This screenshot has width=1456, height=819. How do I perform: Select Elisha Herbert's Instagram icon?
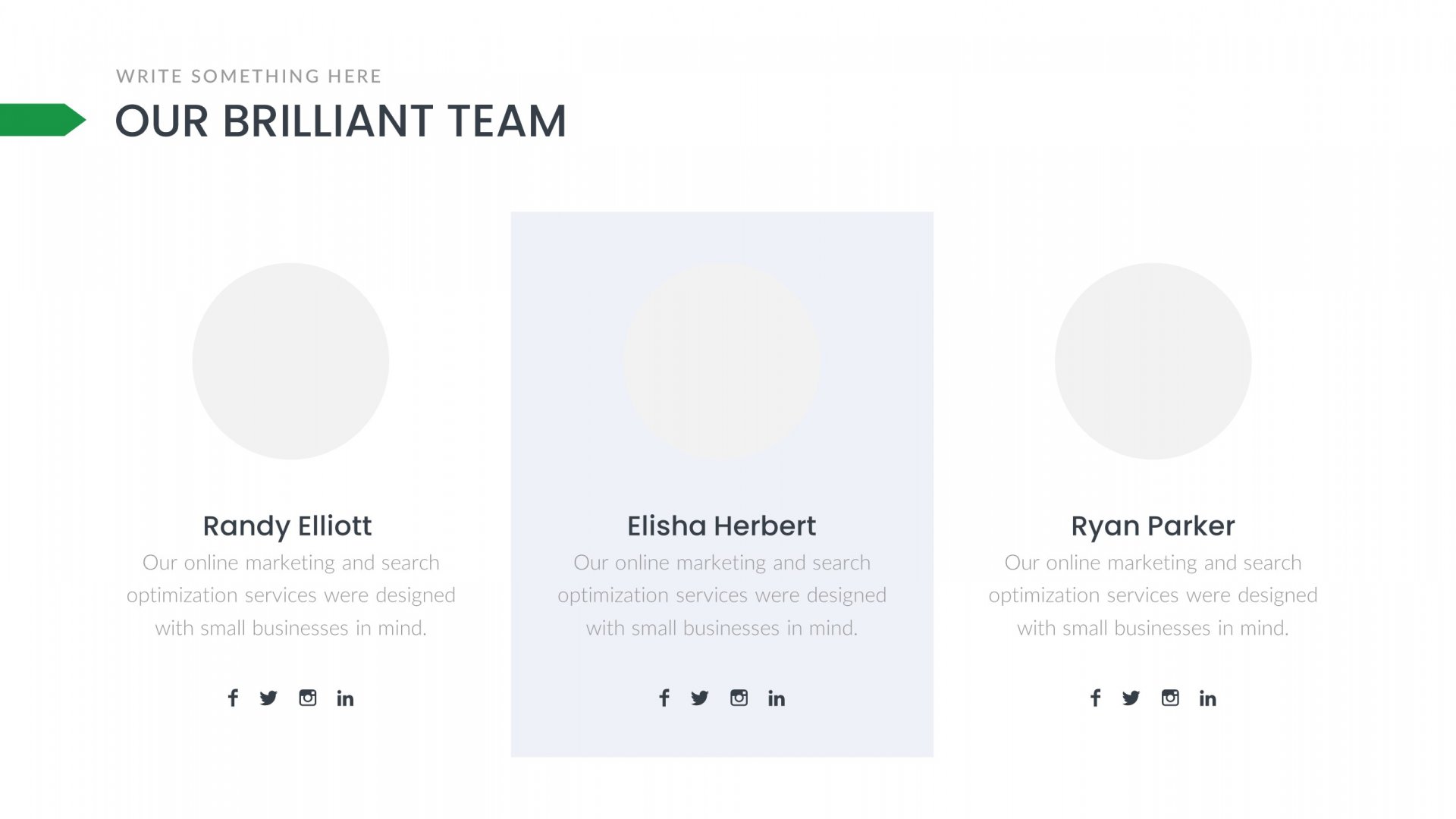point(739,698)
